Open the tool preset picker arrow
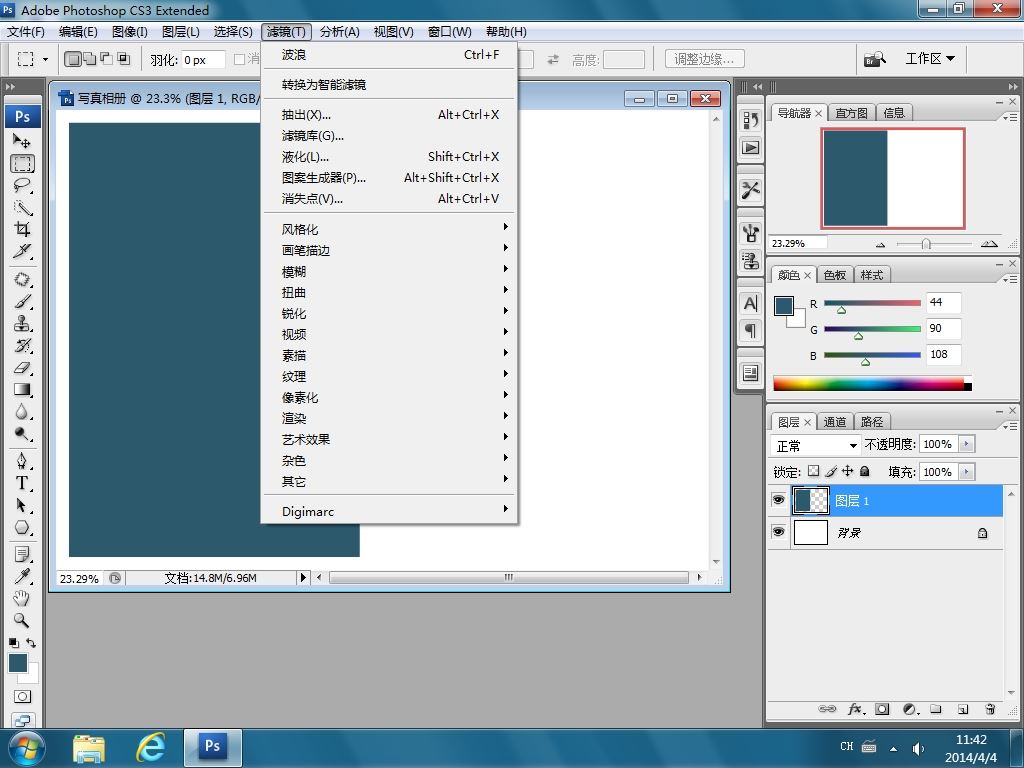This screenshot has width=1024, height=768. (45, 59)
